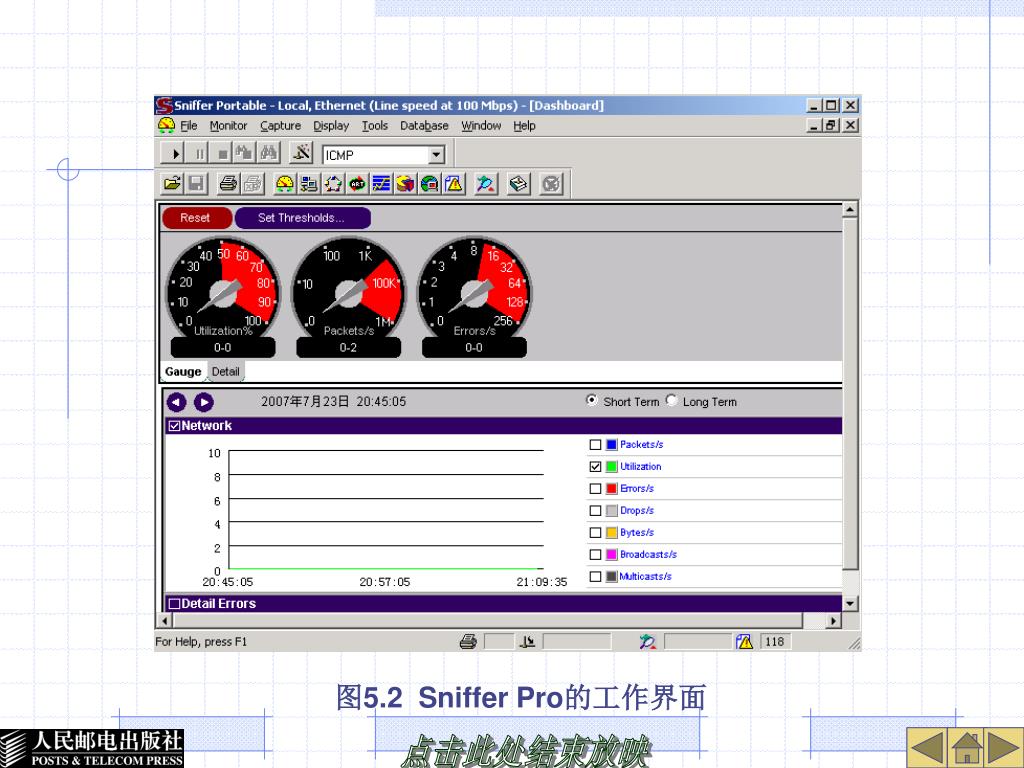This screenshot has height=768, width=1024.
Task: Click the Stop and Display icon
Action: tap(244, 154)
